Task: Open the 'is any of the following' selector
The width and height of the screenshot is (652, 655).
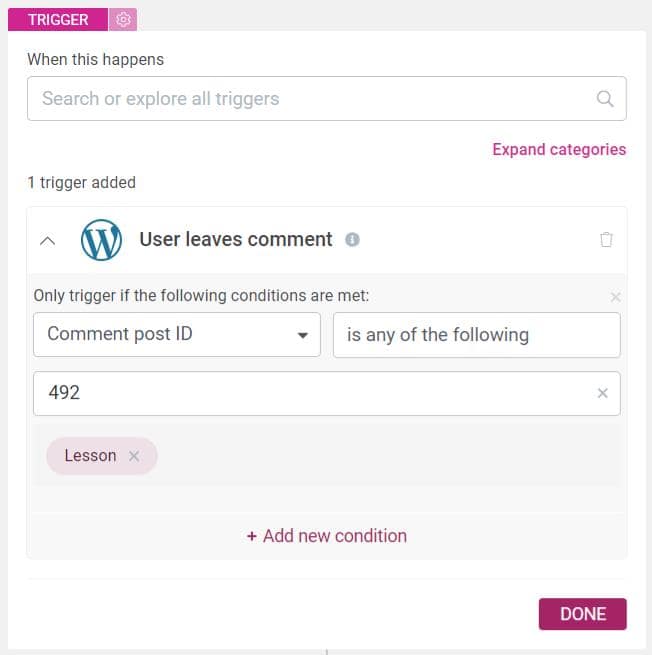Action: pyautogui.click(x=477, y=335)
